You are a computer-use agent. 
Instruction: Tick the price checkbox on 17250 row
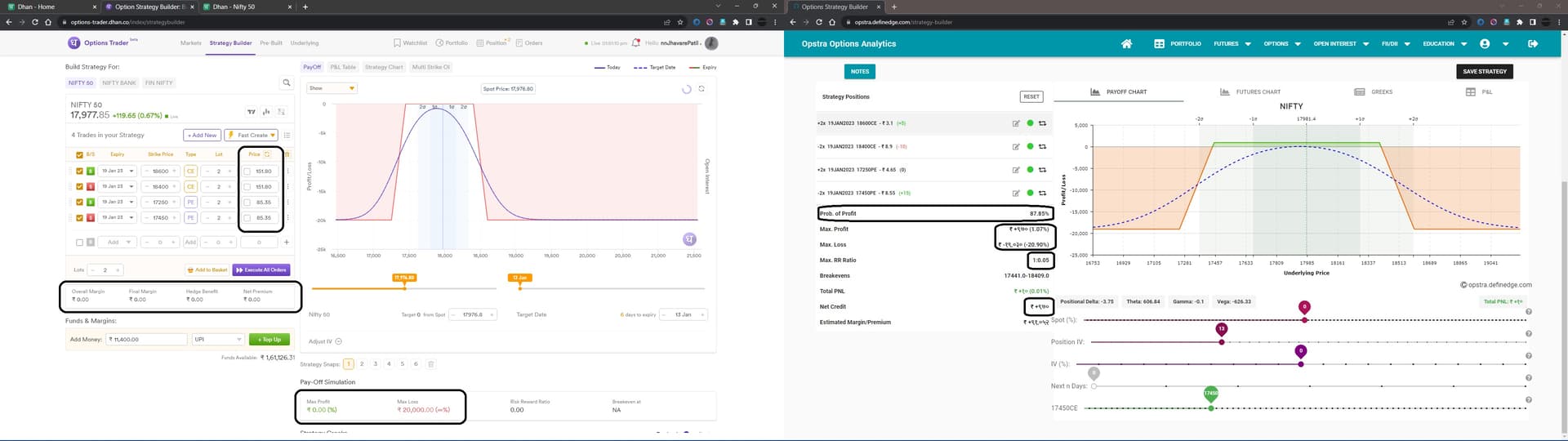247,202
